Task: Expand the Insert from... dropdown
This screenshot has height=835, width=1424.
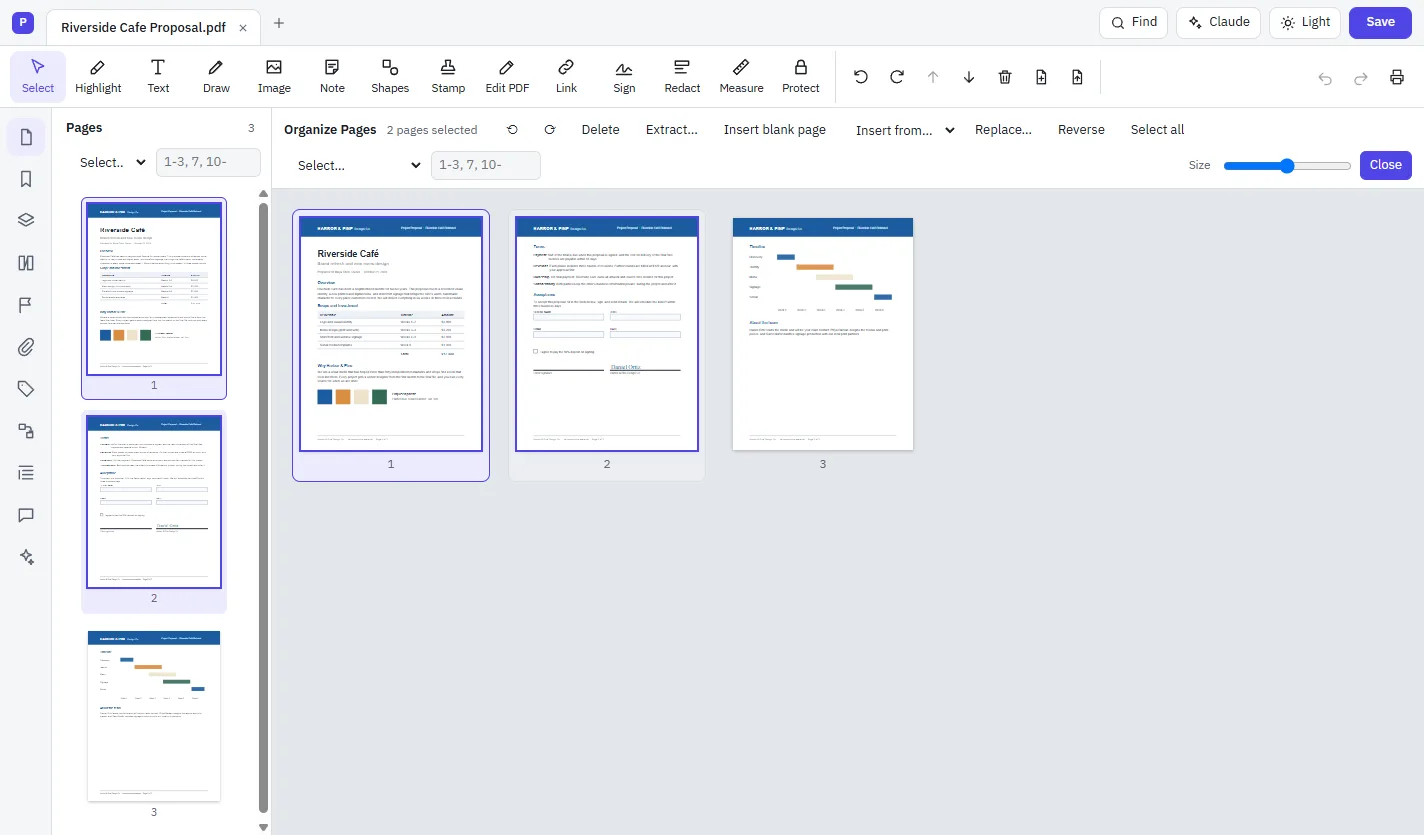Action: 905,130
